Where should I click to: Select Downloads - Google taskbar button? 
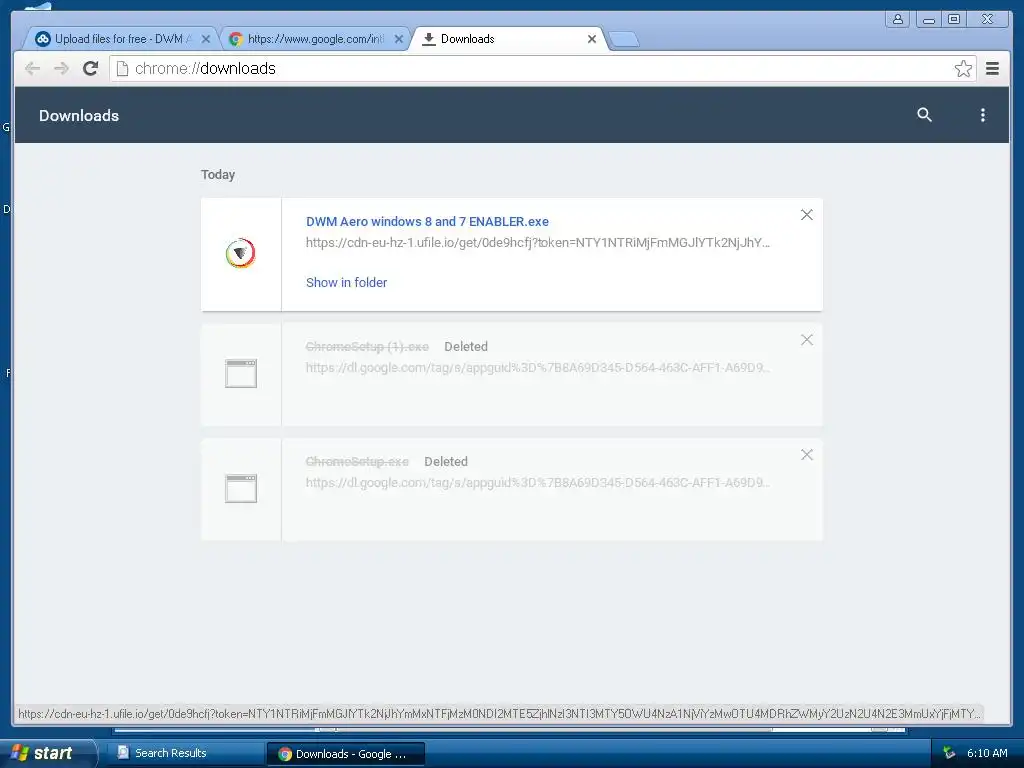(345, 754)
